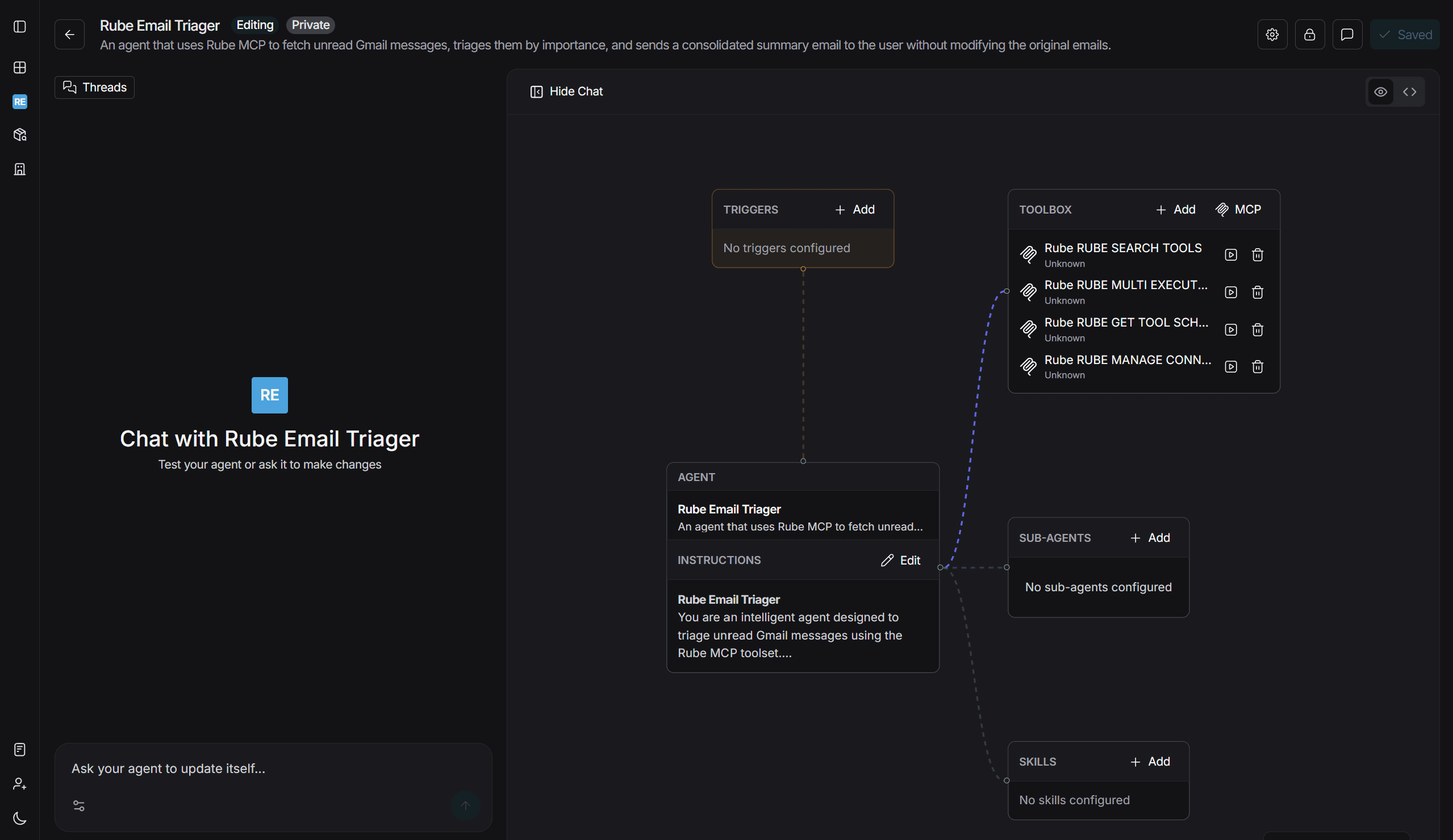
Task: Edit the agent instructions
Action: 900,561
